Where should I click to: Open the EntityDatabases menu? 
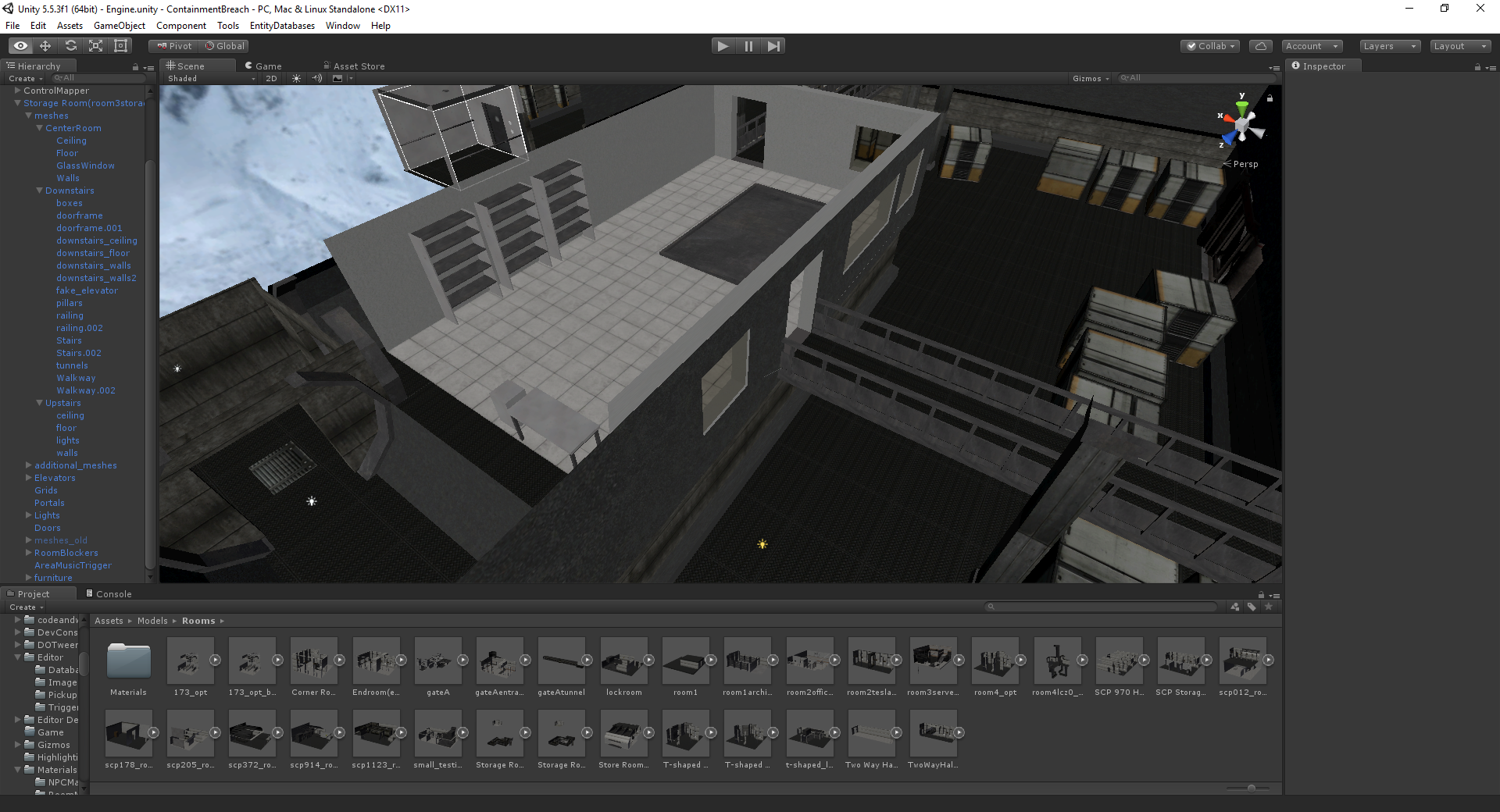pos(282,26)
